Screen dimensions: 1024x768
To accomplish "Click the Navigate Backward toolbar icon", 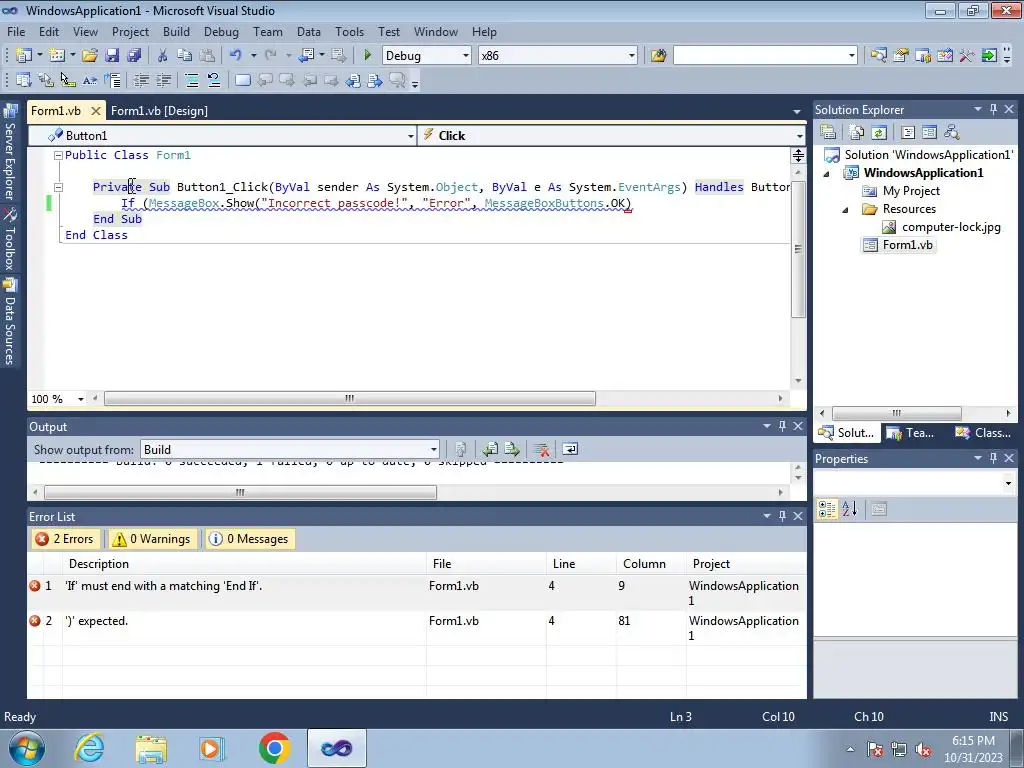I will click(306, 56).
